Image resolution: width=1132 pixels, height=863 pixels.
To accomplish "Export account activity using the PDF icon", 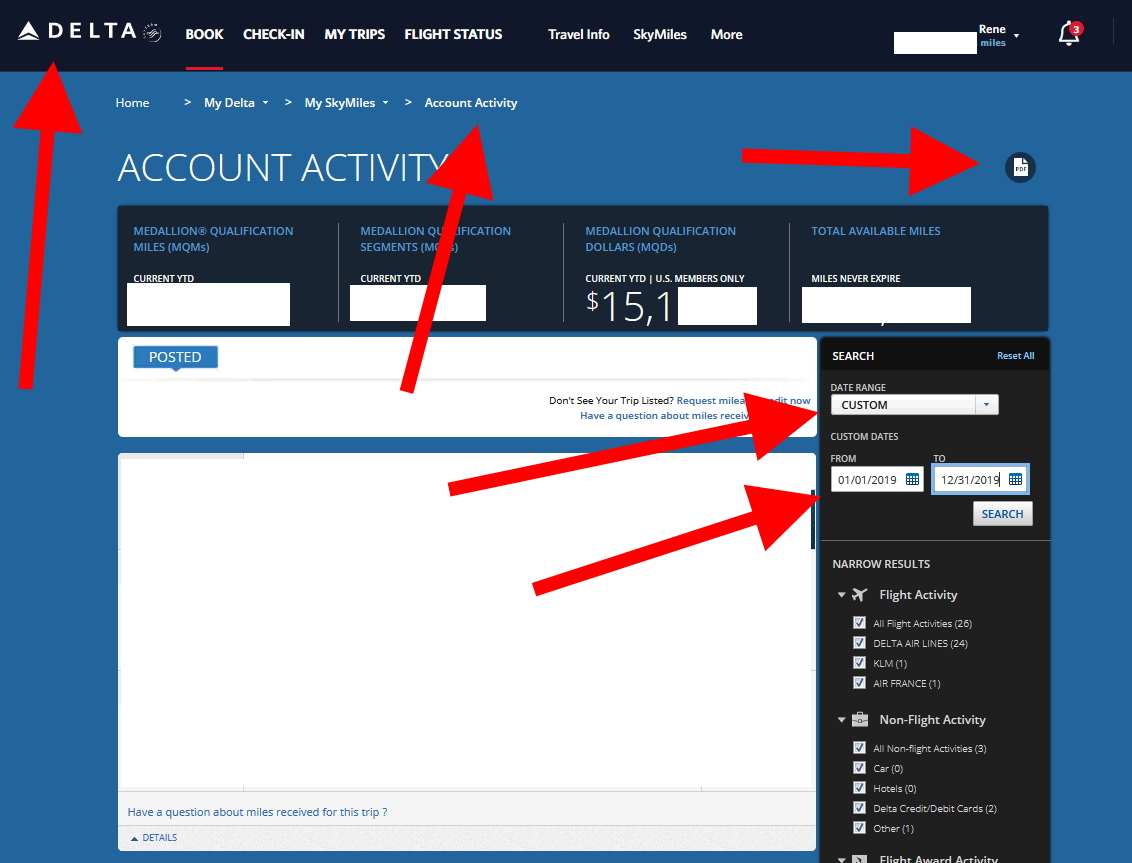I will [1020, 167].
